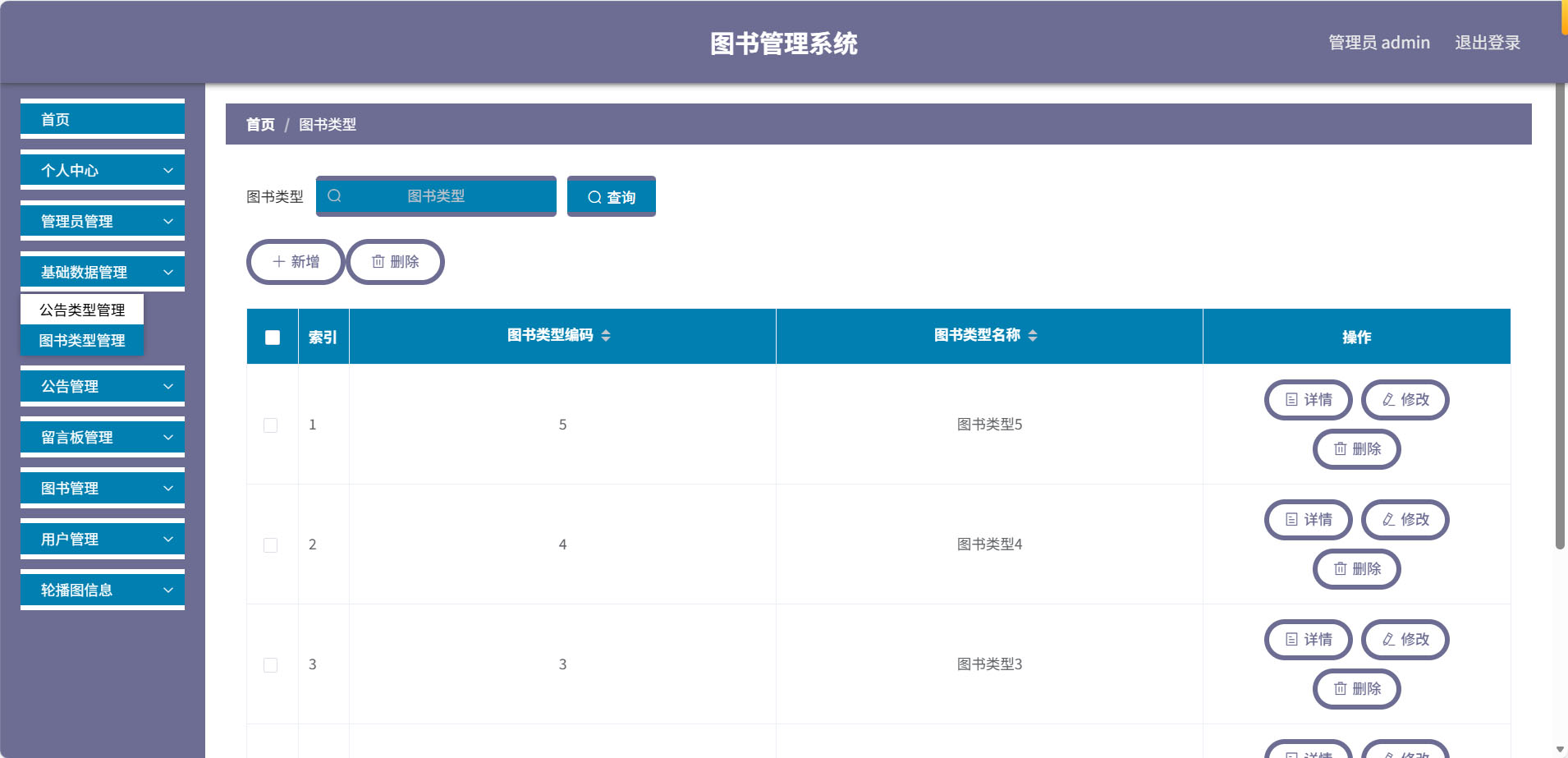This screenshot has height=758, width=1568.
Task: Click pencil icon of 修改 for 图书类型3
Action: pyautogui.click(x=1389, y=640)
